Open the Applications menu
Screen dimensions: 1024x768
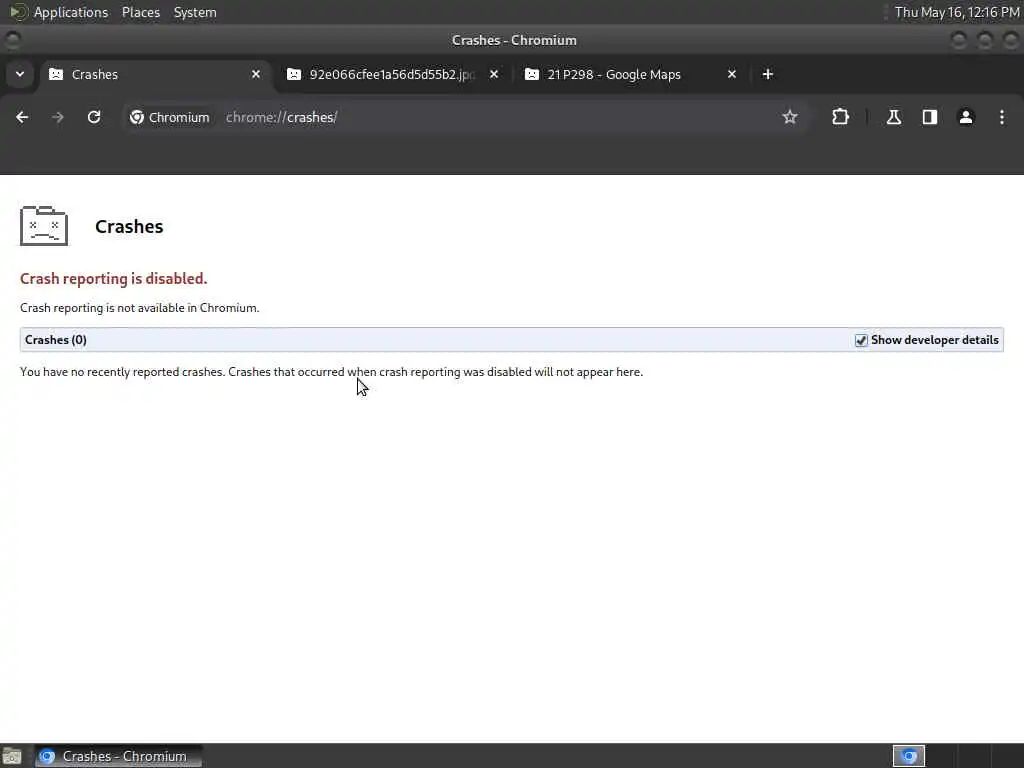[71, 12]
